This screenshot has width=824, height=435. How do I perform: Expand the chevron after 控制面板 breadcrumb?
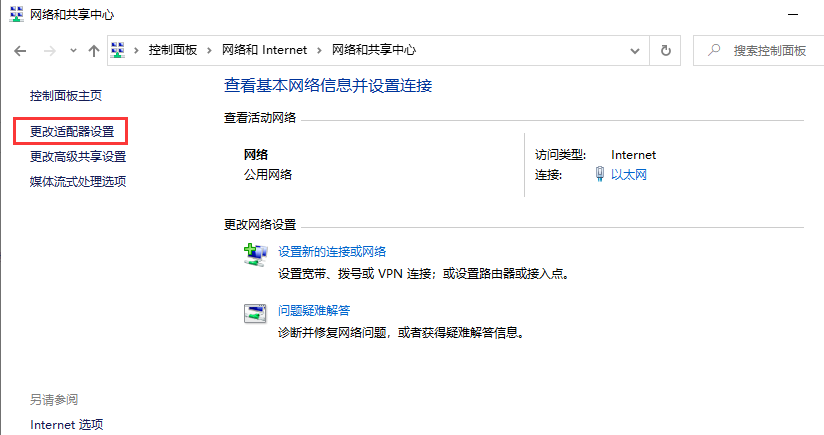click(211, 50)
